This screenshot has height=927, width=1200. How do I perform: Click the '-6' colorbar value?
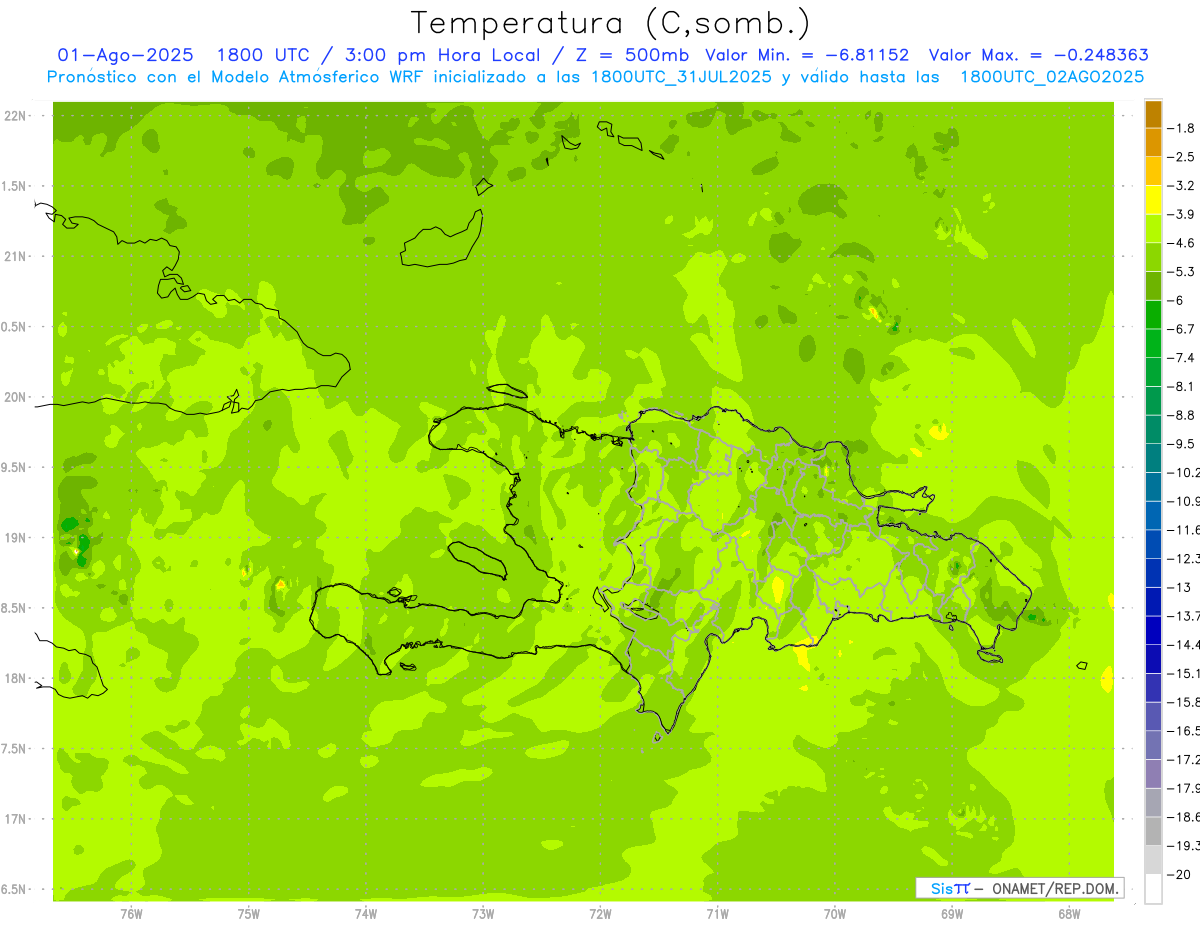coord(1176,300)
